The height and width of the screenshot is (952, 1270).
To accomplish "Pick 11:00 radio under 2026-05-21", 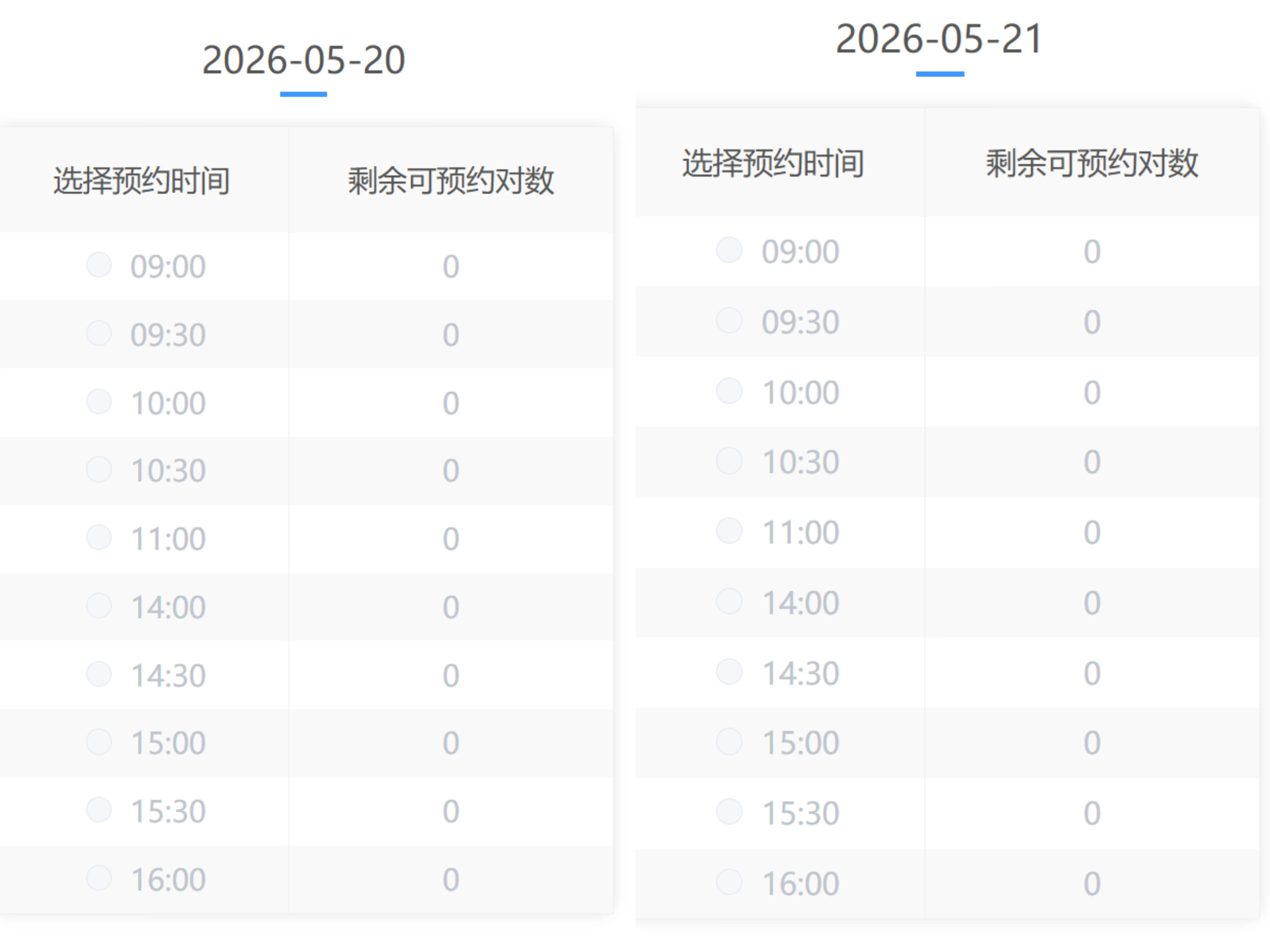I will click(729, 531).
